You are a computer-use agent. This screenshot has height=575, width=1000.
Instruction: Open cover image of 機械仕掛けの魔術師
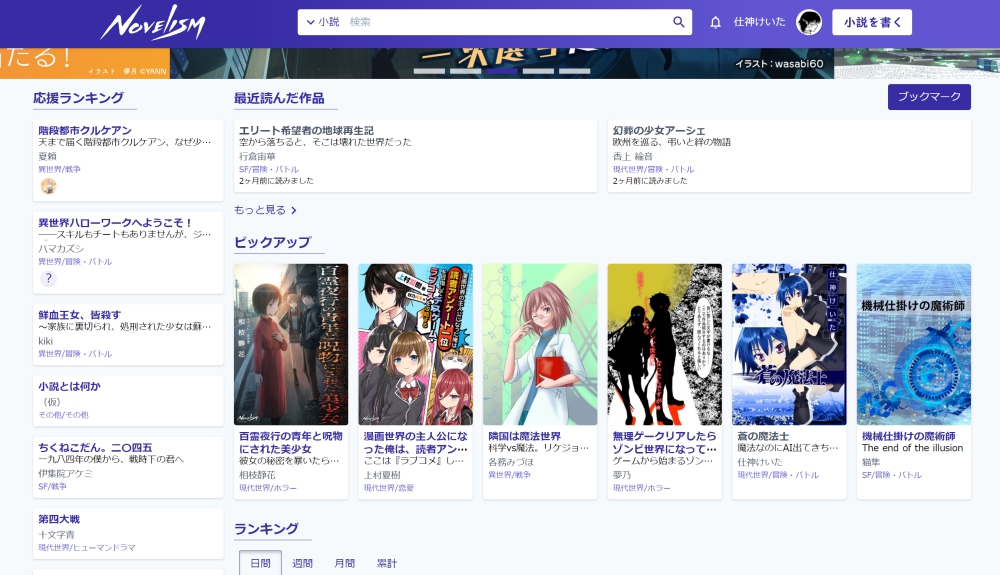pyautogui.click(x=914, y=344)
